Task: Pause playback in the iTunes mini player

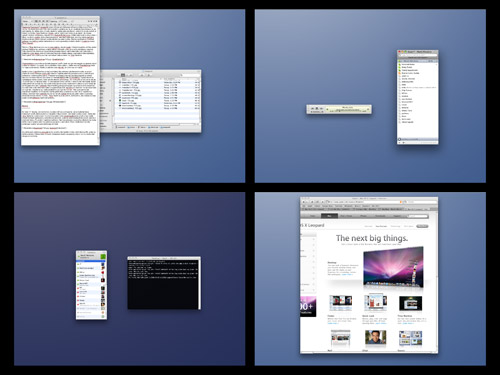Action: (317, 108)
